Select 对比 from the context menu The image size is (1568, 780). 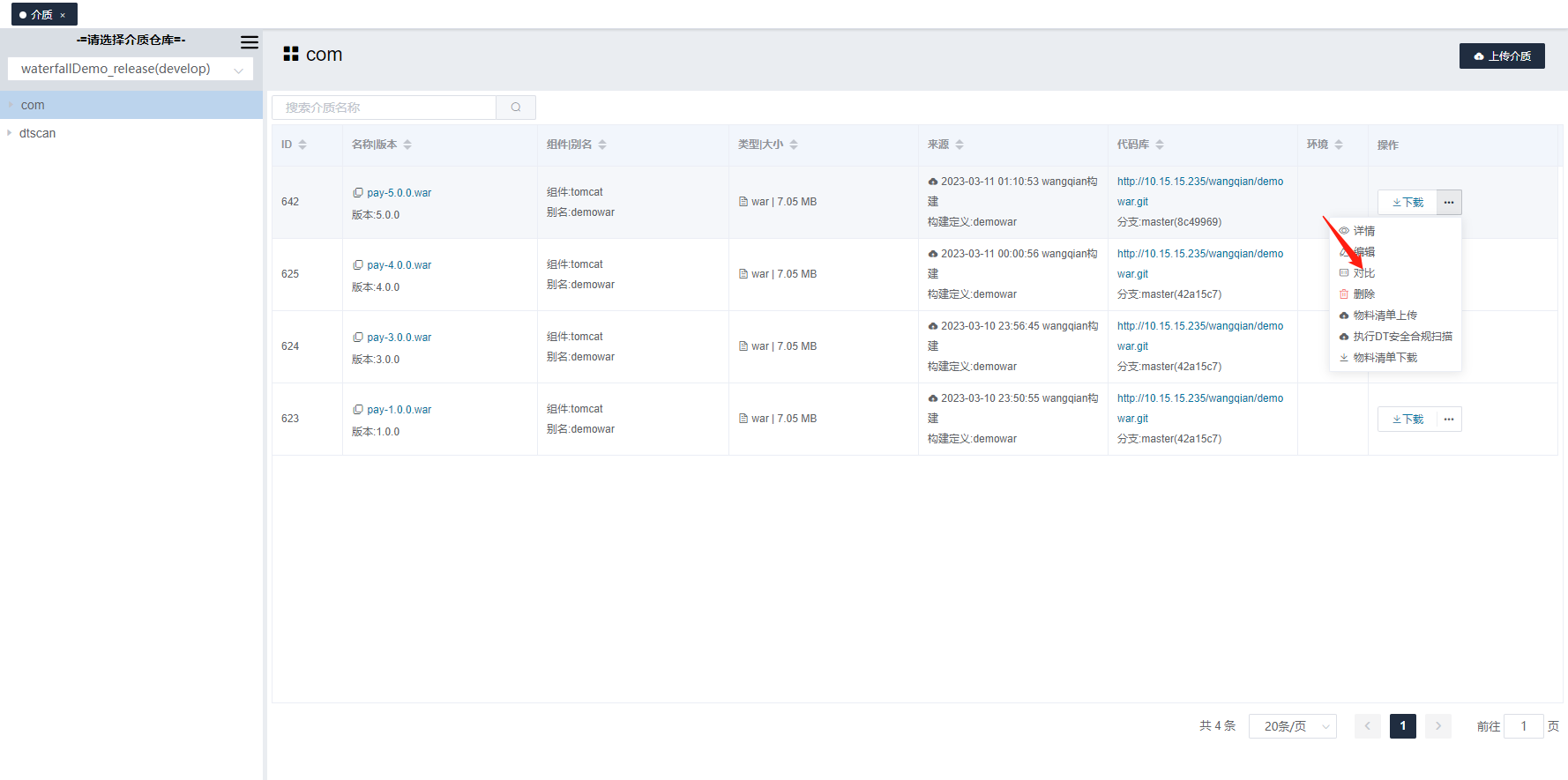coord(1363,273)
